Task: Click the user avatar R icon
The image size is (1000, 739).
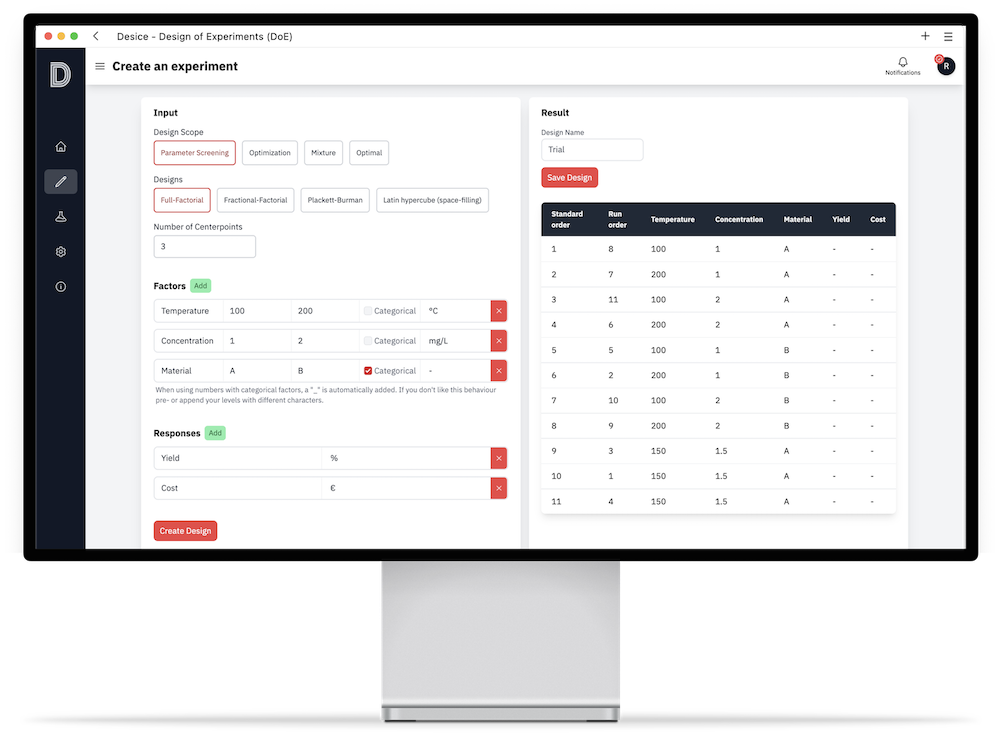Action: click(x=945, y=66)
